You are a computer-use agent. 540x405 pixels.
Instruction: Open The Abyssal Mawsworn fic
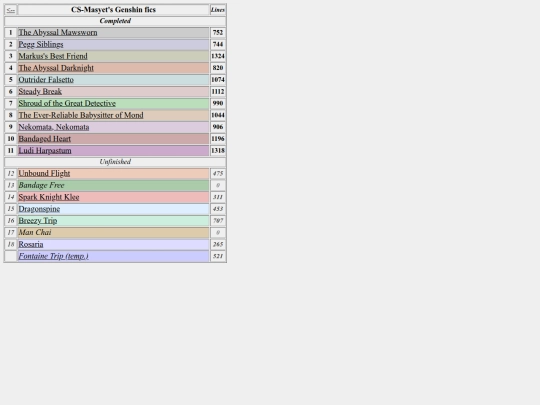point(58,32)
